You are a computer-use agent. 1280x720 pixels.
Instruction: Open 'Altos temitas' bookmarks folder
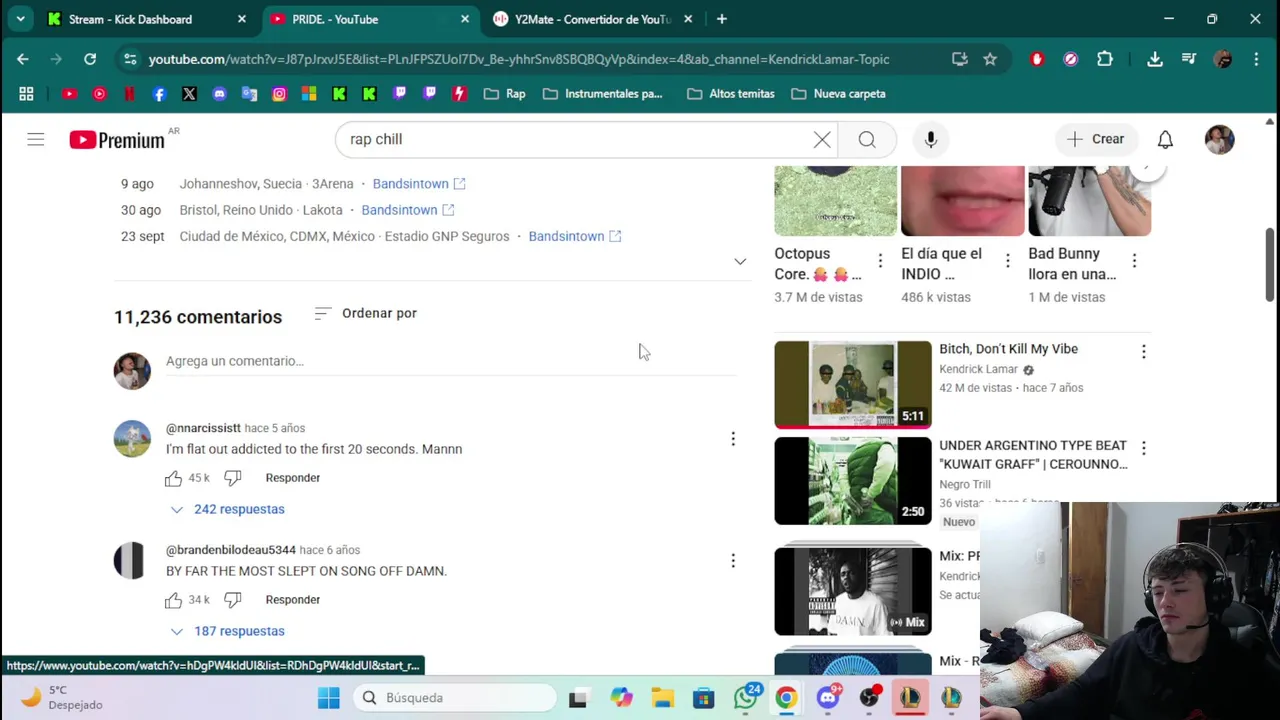pos(731,94)
